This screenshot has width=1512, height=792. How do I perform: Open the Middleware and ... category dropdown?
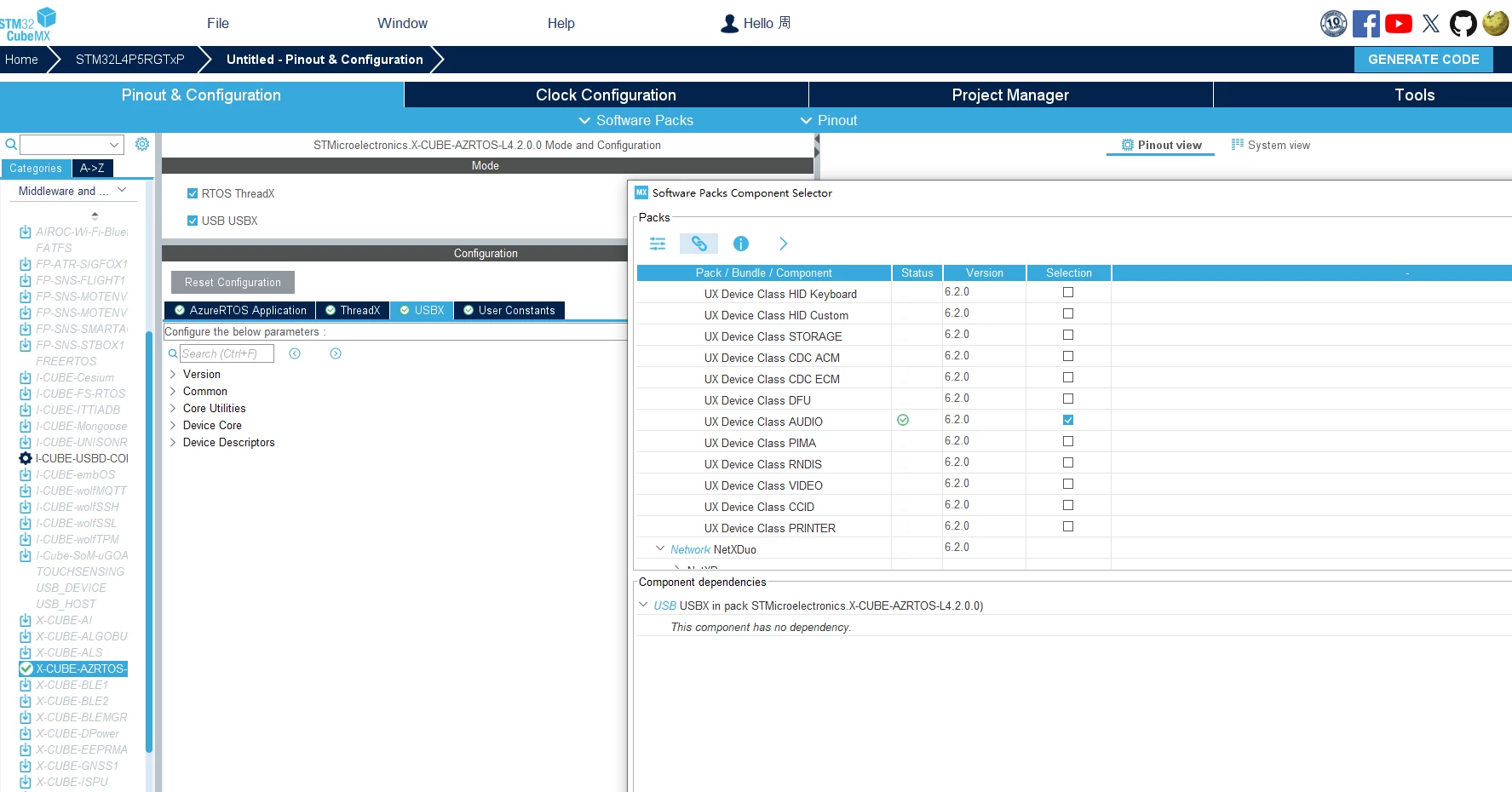(72, 191)
